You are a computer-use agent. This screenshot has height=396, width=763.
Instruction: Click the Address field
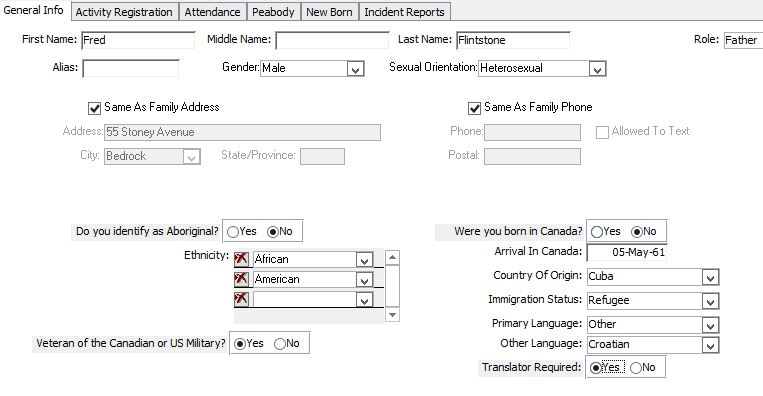click(242, 132)
